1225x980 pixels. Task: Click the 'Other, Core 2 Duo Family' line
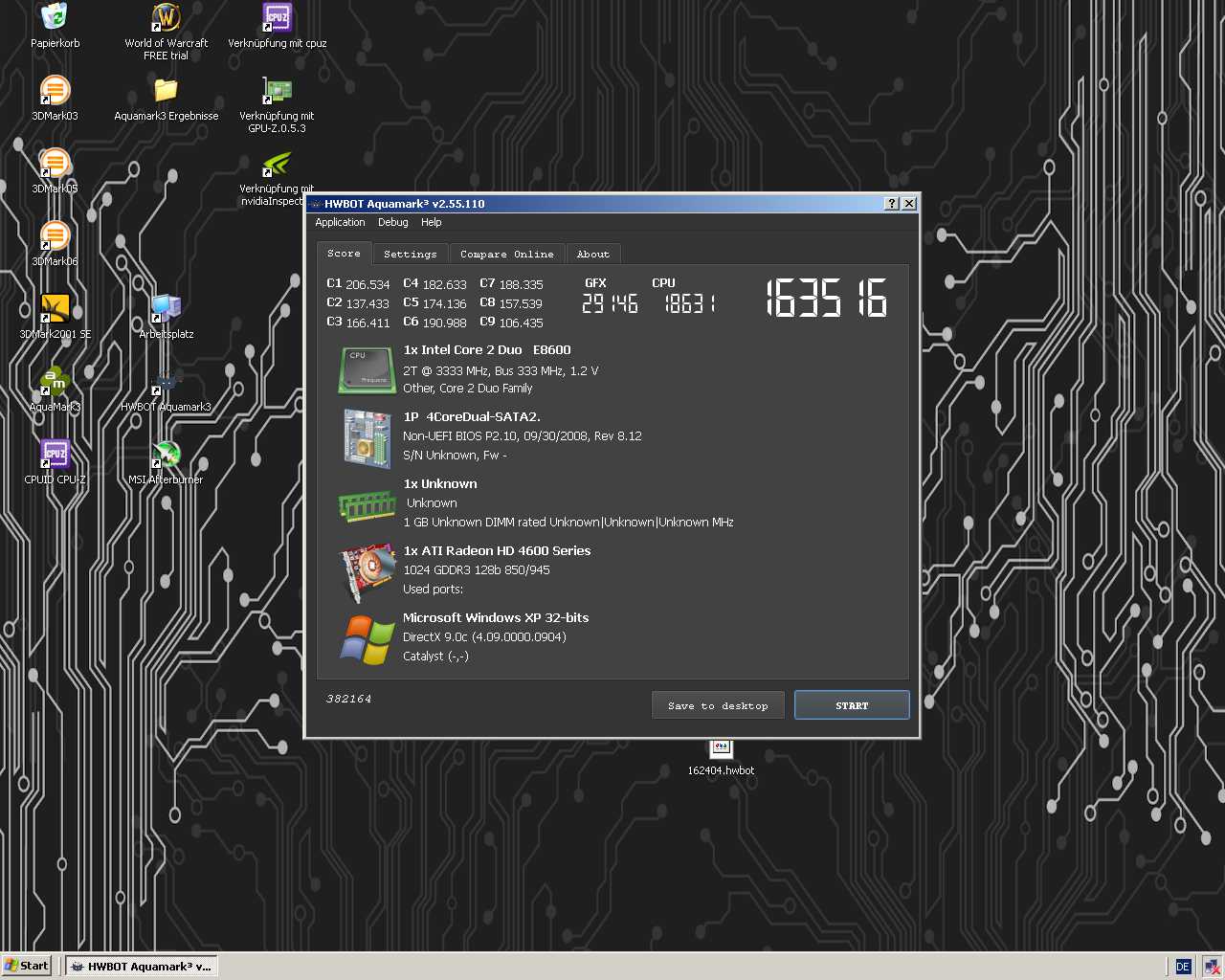point(468,389)
